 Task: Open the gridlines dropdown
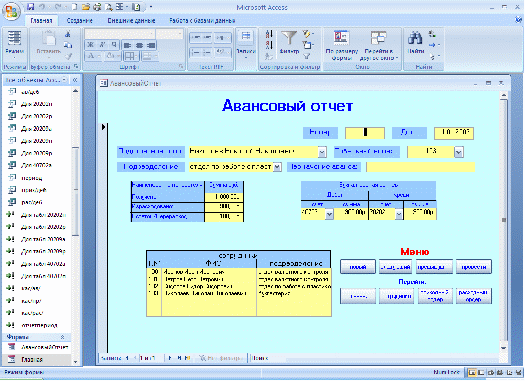point(131,56)
